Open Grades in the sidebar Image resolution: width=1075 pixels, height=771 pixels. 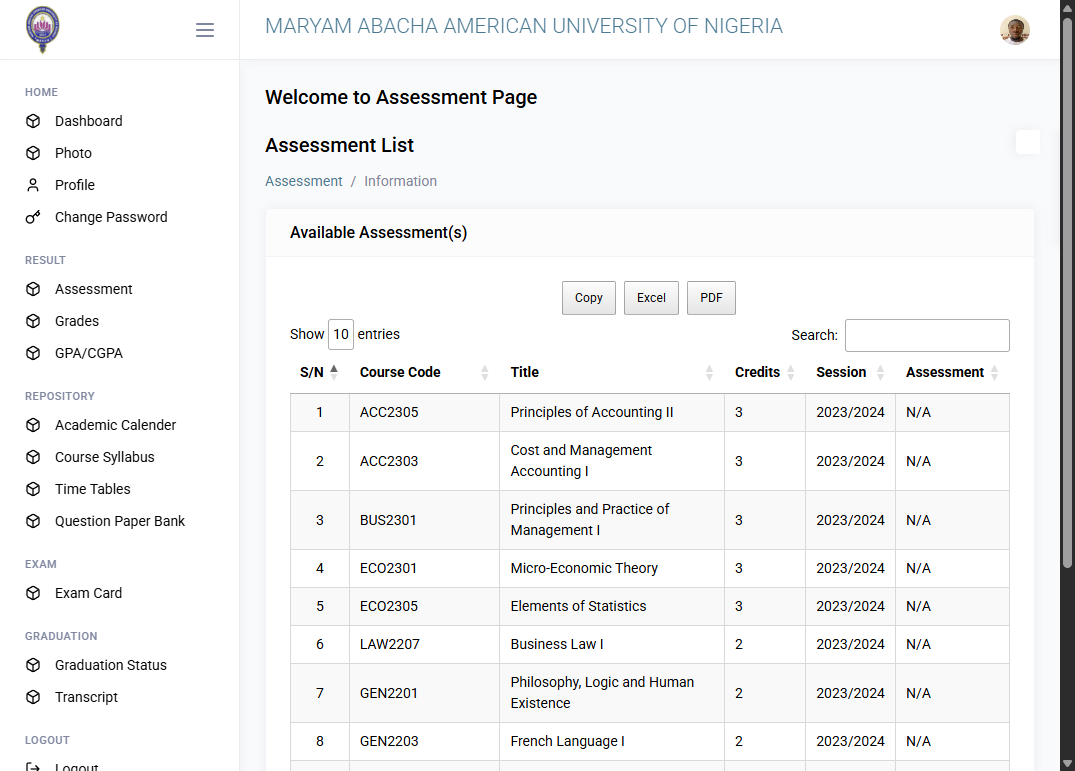[77, 321]
